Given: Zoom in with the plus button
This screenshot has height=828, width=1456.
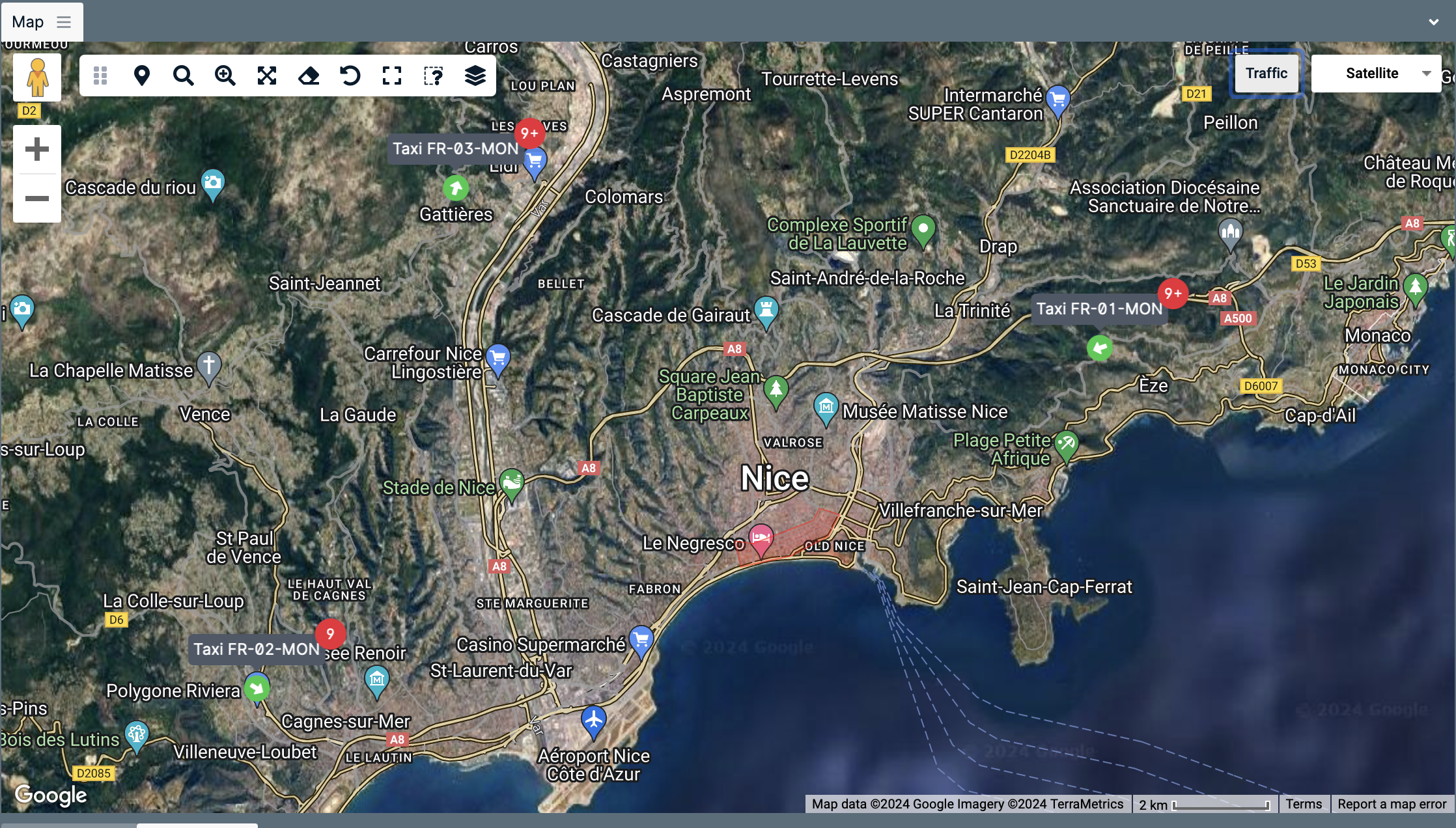Looking at the screenshot, I should pos(37,150).
